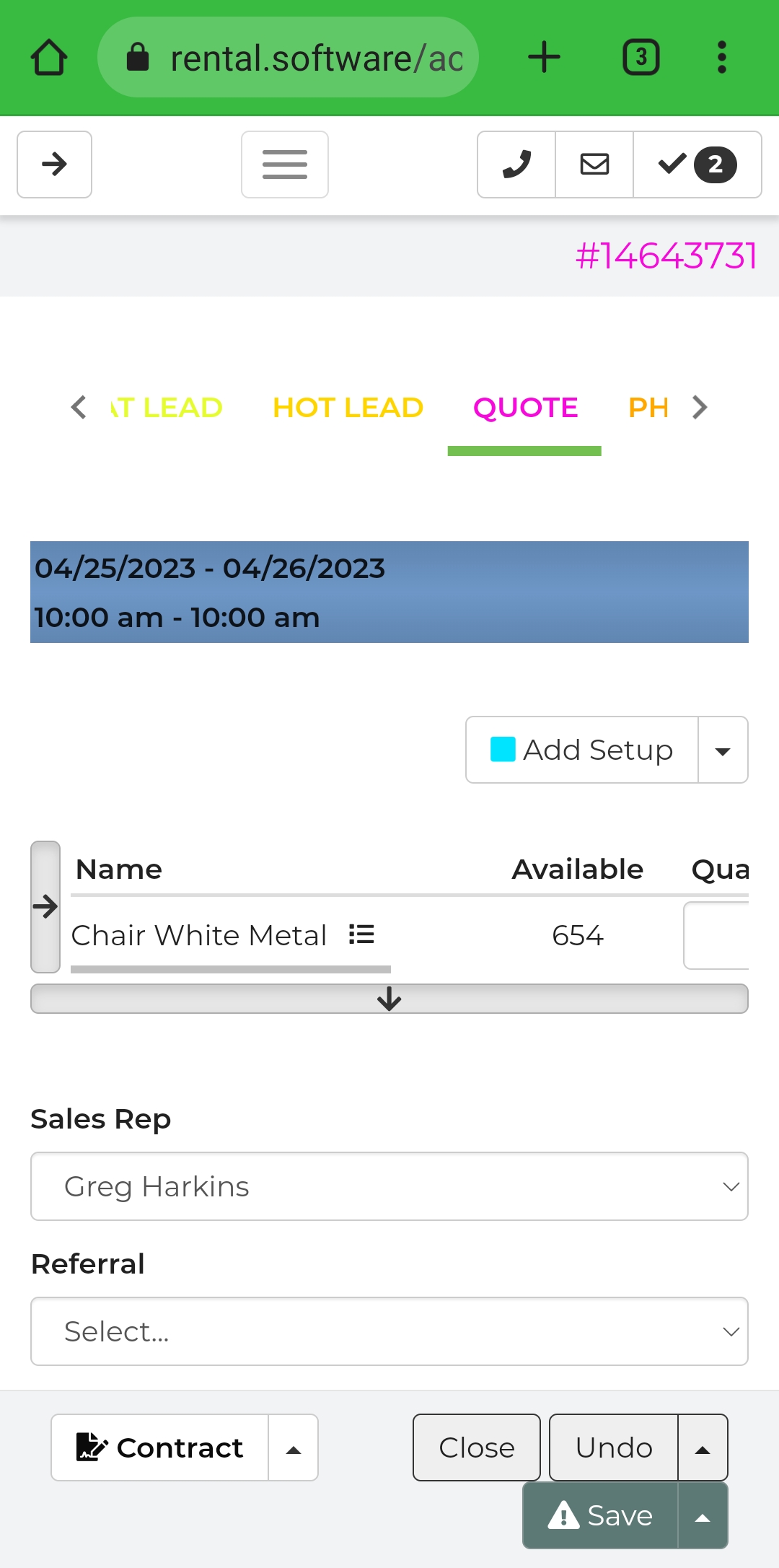Show tab switcher with 3 tabs
Screen dimensions: 779x1568
641,58
